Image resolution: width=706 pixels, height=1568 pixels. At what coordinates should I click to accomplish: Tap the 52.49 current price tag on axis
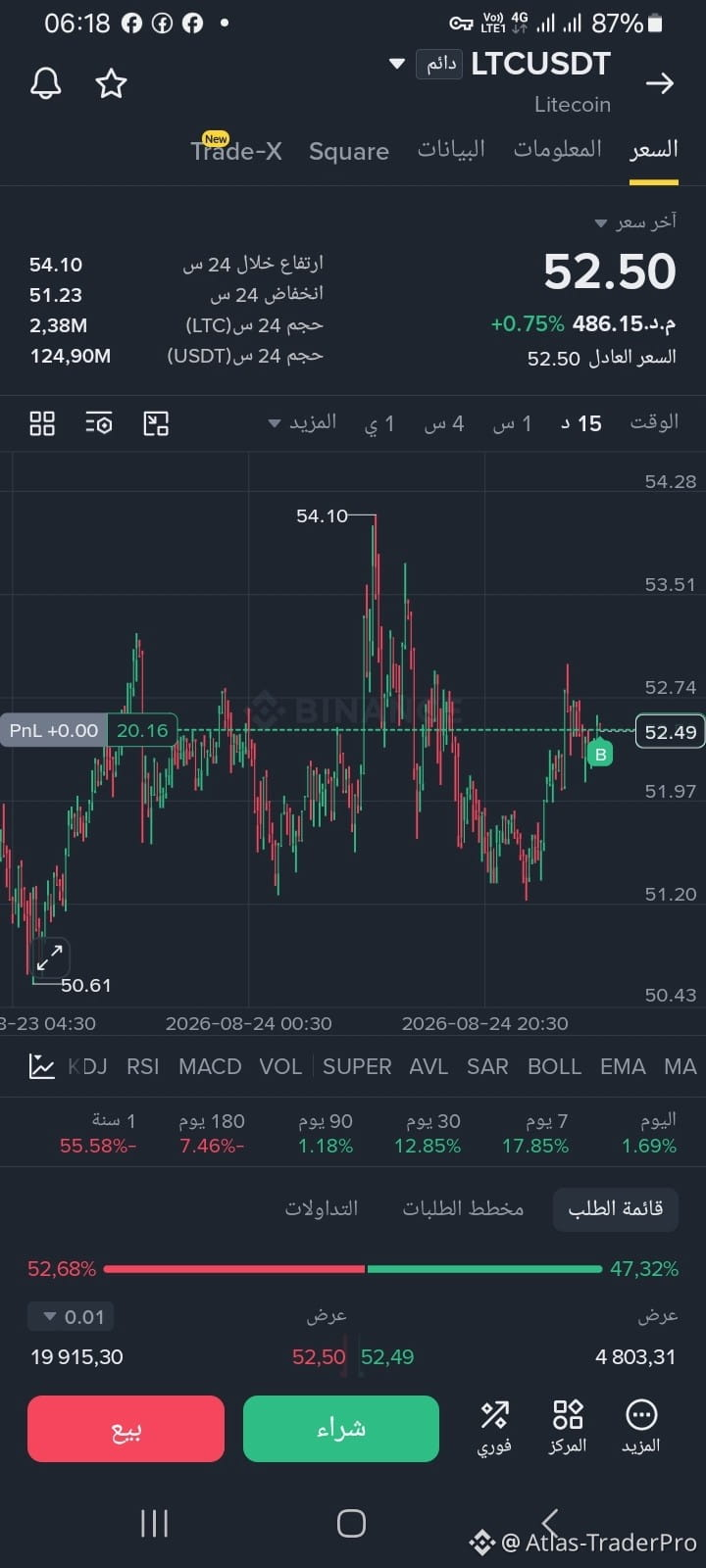(x=671, y=732)
